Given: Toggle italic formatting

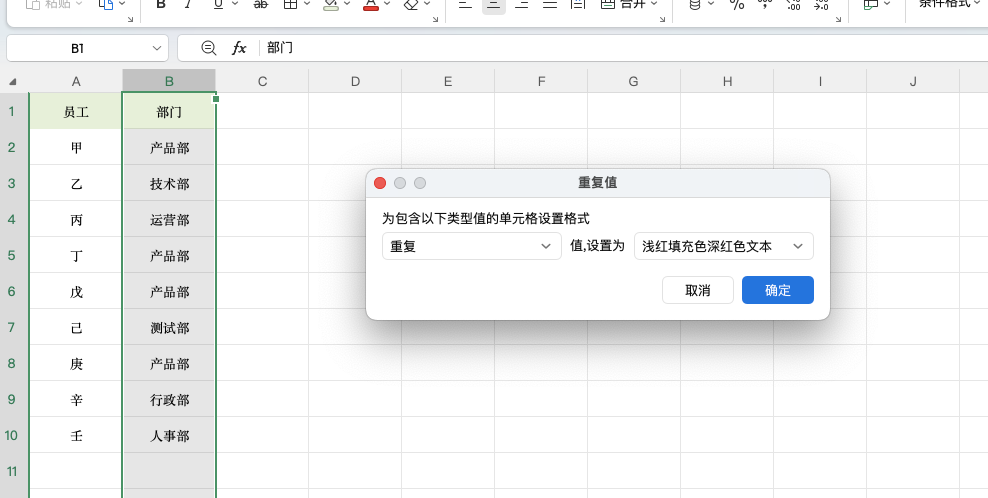Looking at the screenshot, I should (x=188, y=4).
